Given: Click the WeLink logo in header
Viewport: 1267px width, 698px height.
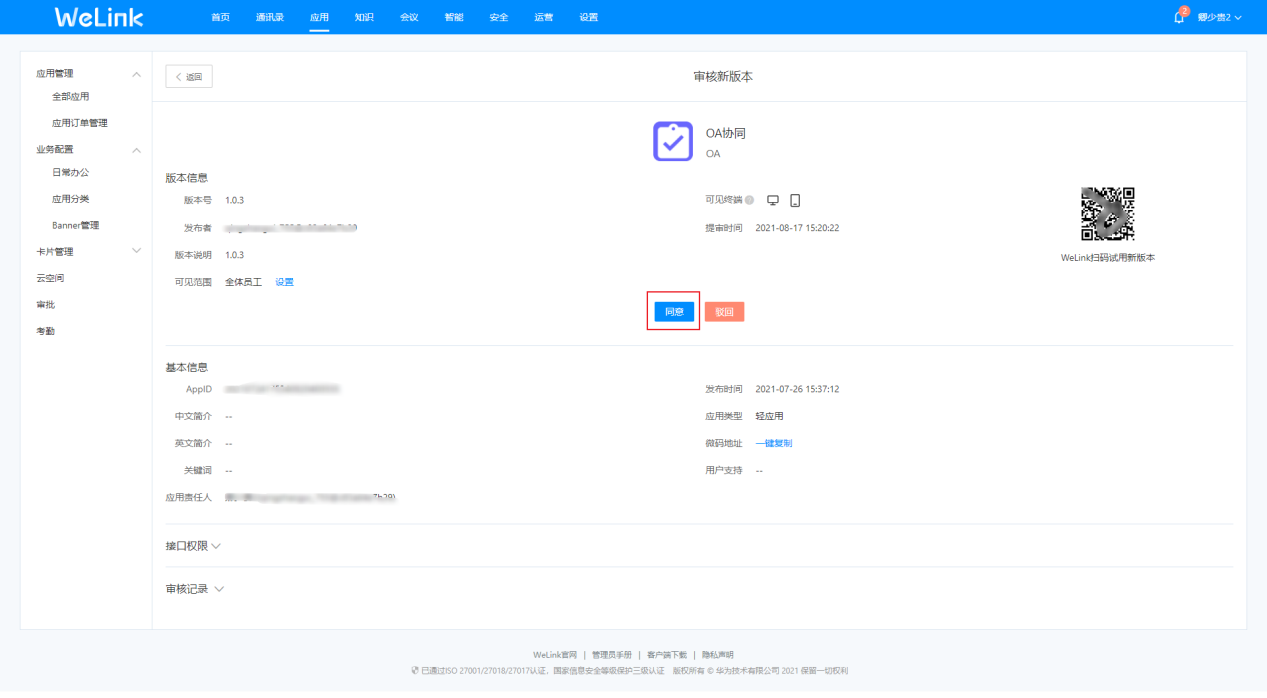Looking at the screenshot, I should click(99, 18).
